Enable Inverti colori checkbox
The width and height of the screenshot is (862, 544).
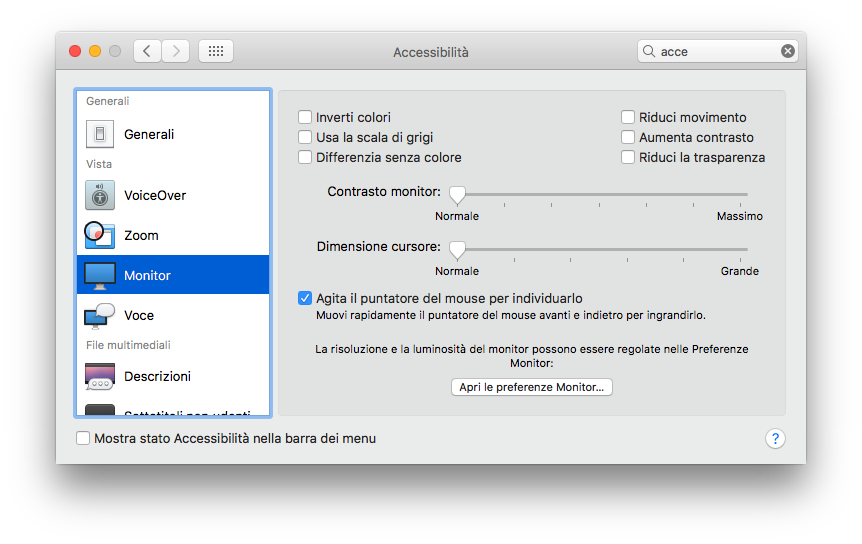click(306, 117)
